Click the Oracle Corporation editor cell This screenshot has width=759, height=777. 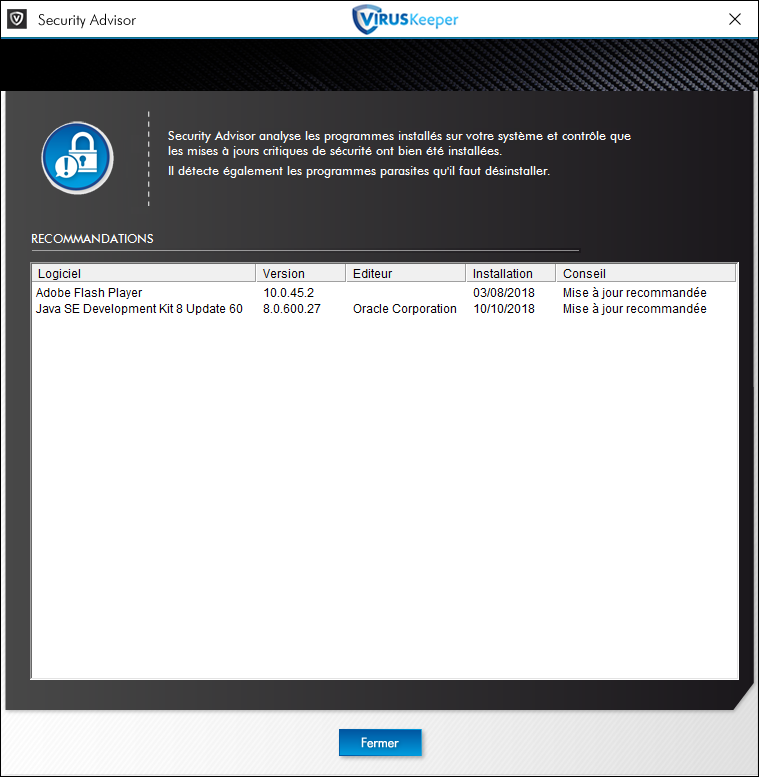pyautogui.click(x=404, y=309)
